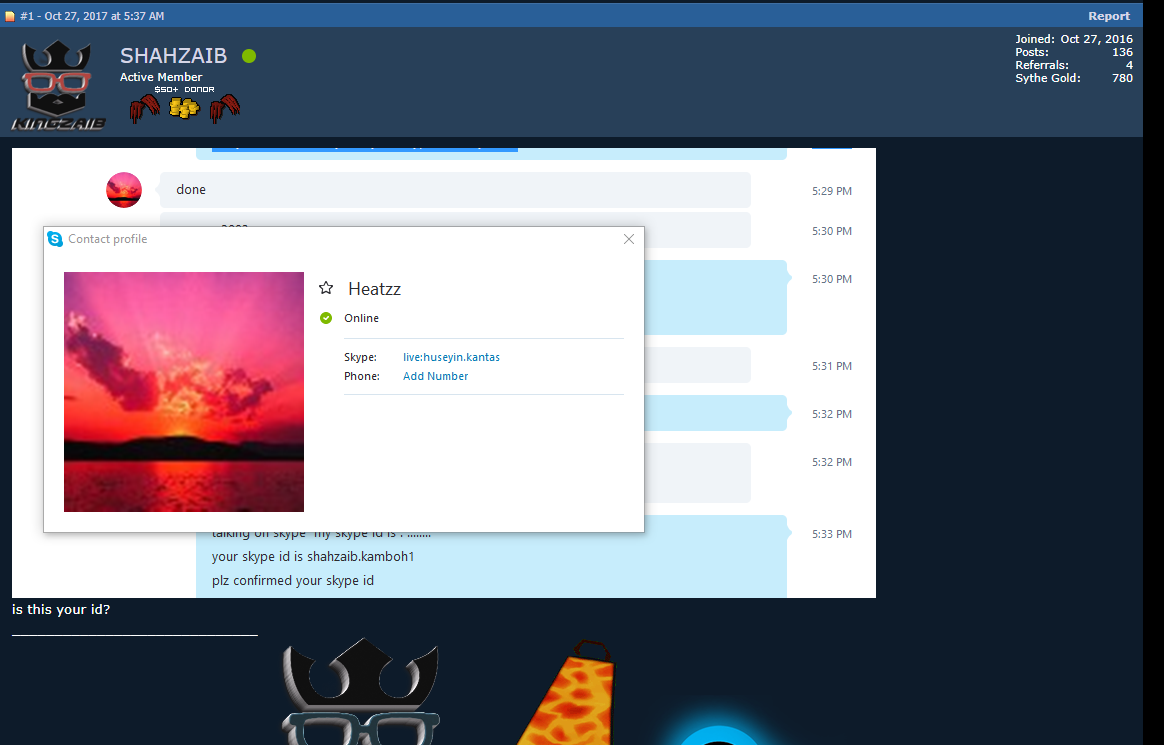The image size is (1164, 745).
Task: Click the green Online status icon
Action: 326,318
